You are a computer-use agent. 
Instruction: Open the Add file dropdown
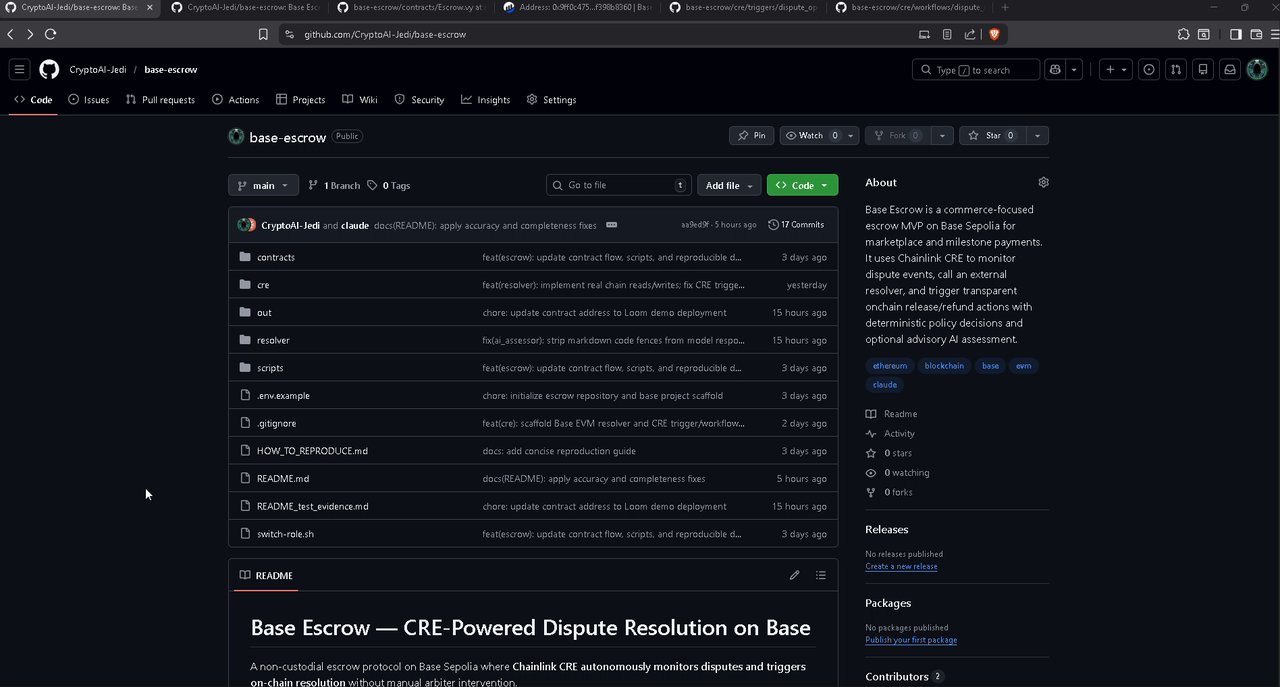tap(728, 185)
